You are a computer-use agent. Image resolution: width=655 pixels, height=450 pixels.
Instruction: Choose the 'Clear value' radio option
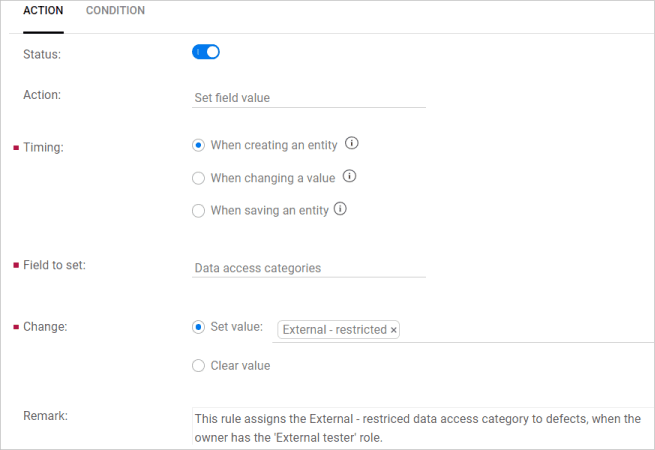pyautogui.click(x=199, y=366)
